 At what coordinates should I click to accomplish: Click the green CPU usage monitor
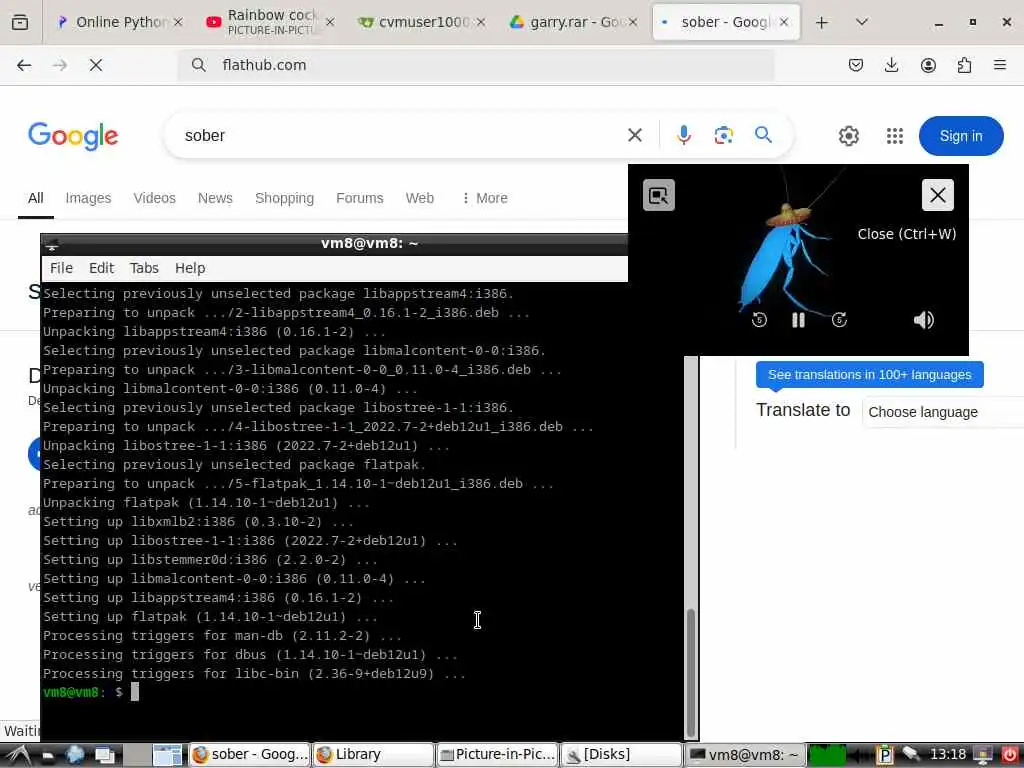pos(826,755)
